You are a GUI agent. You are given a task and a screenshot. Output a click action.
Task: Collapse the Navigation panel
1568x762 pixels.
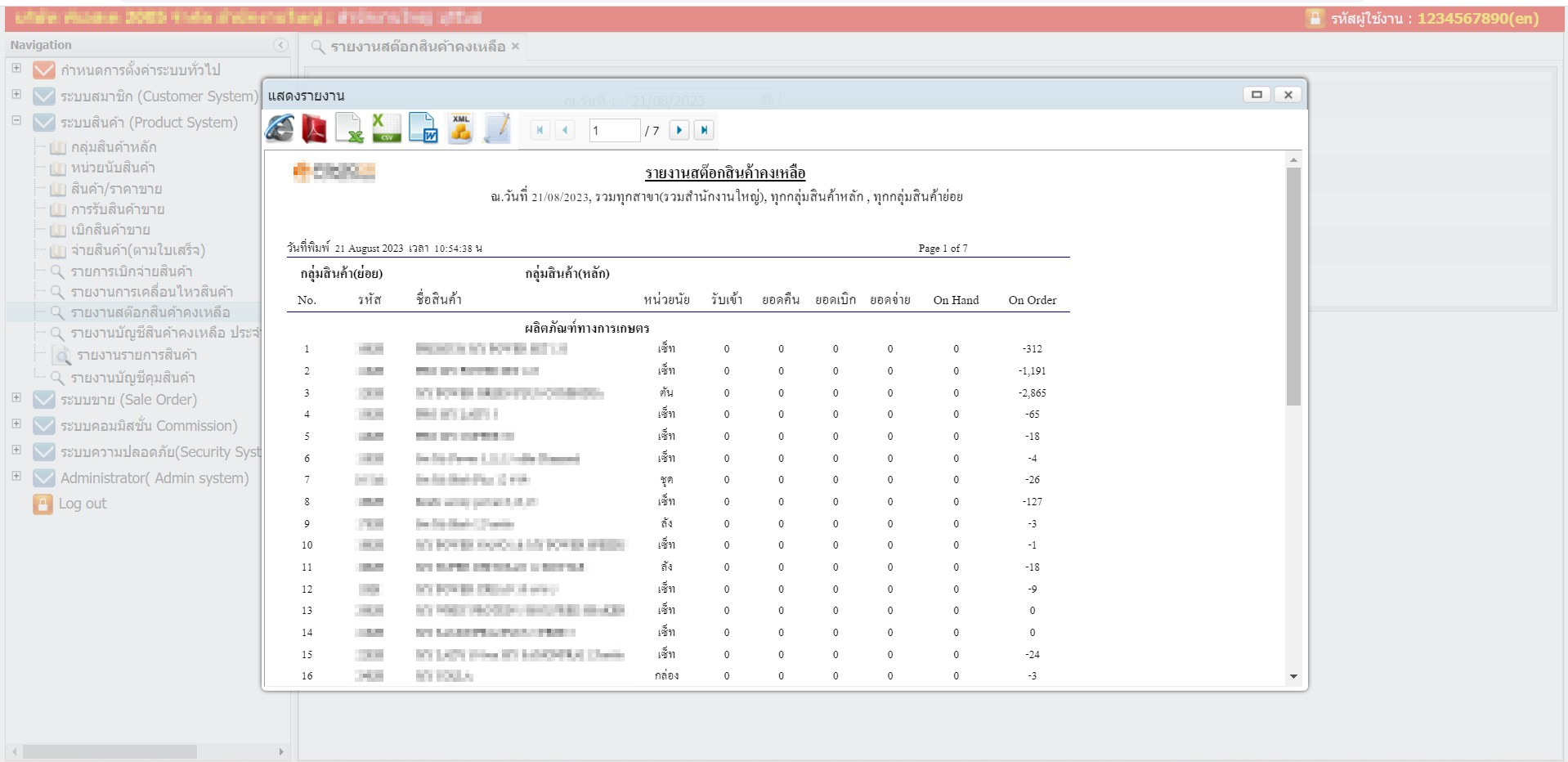[280, 45]
